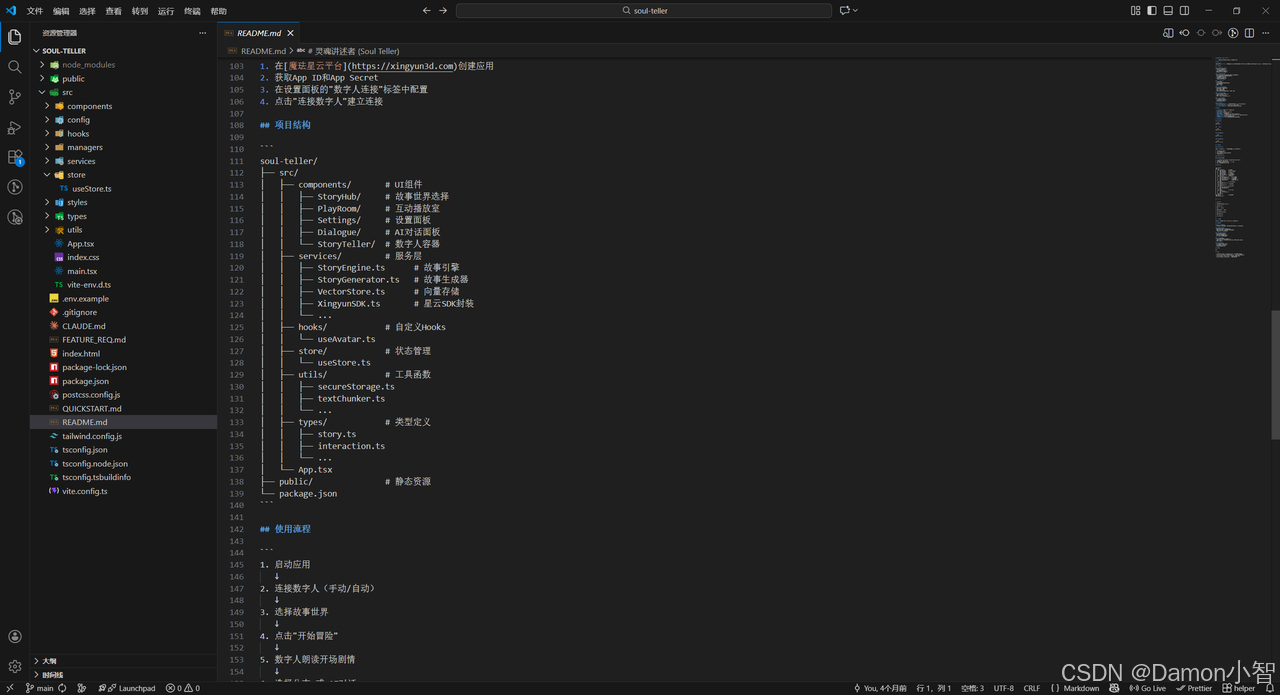Click errors and warnings counter
The height and width of the screenshot is (695, 1280).
[x=183, y=688]
